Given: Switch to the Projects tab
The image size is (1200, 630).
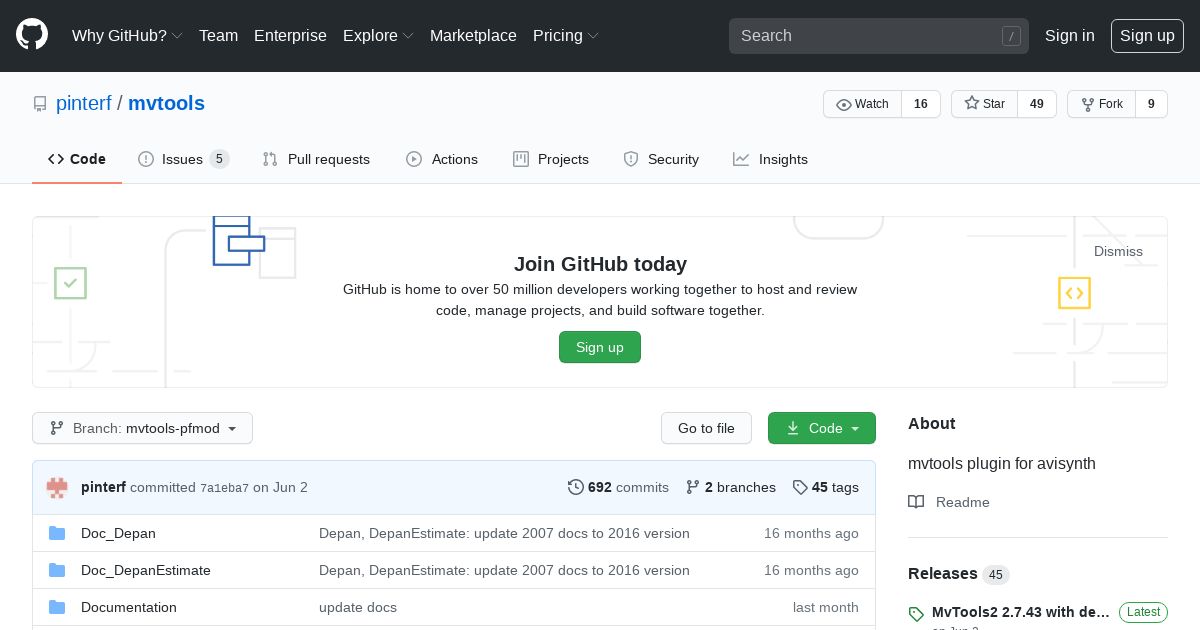Looking at the screenshot, I should pyautogui.click(x=551, y=159).
